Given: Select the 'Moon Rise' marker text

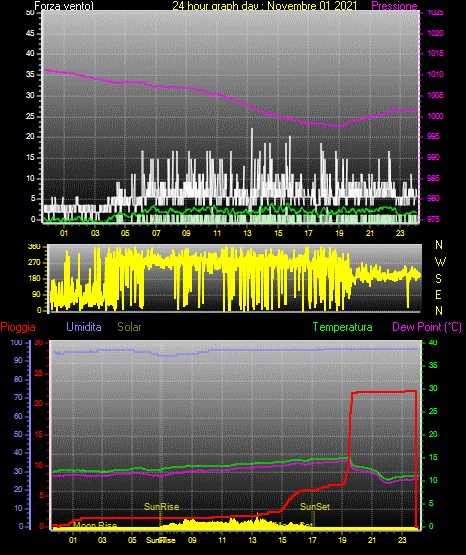Looking at the screenshot, I should point(95,525).
